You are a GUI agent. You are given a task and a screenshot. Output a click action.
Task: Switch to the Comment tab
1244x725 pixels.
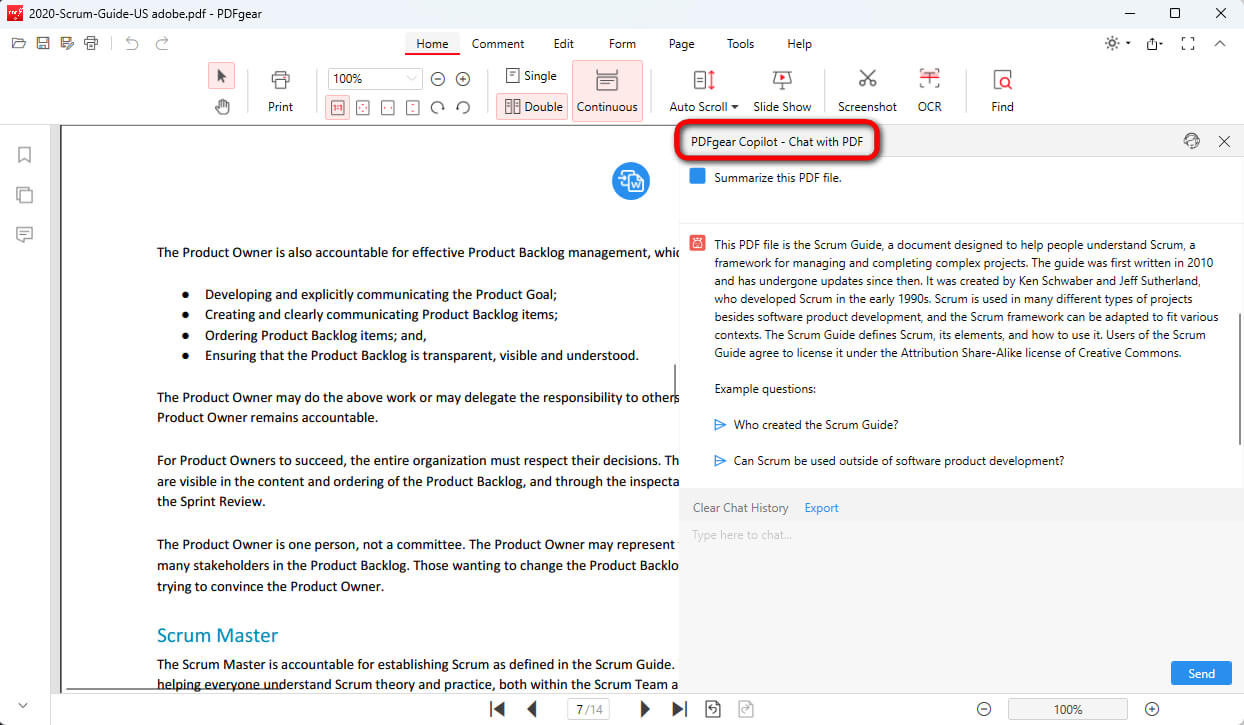497,43
